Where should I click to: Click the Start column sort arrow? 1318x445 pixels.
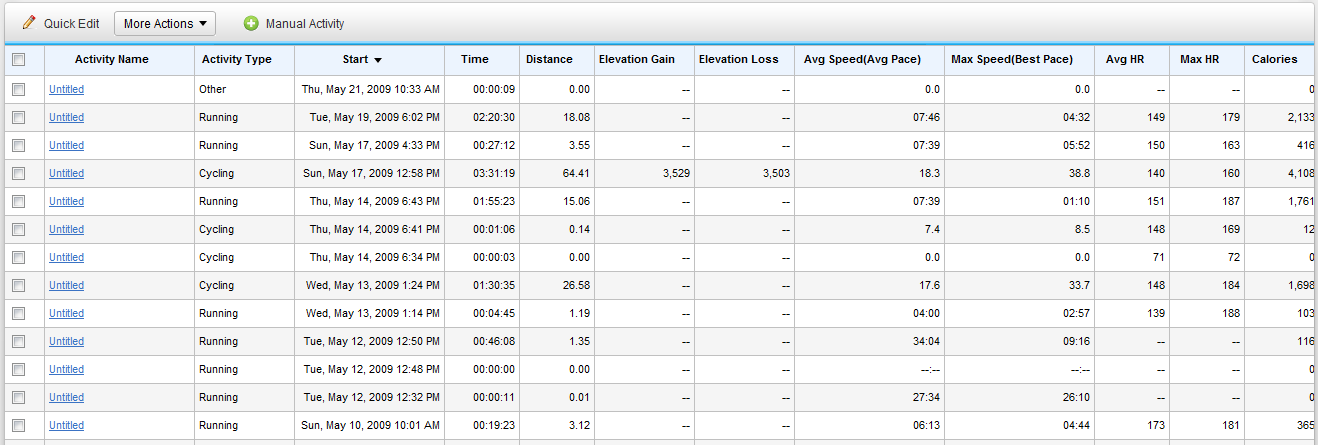point(378,60)
